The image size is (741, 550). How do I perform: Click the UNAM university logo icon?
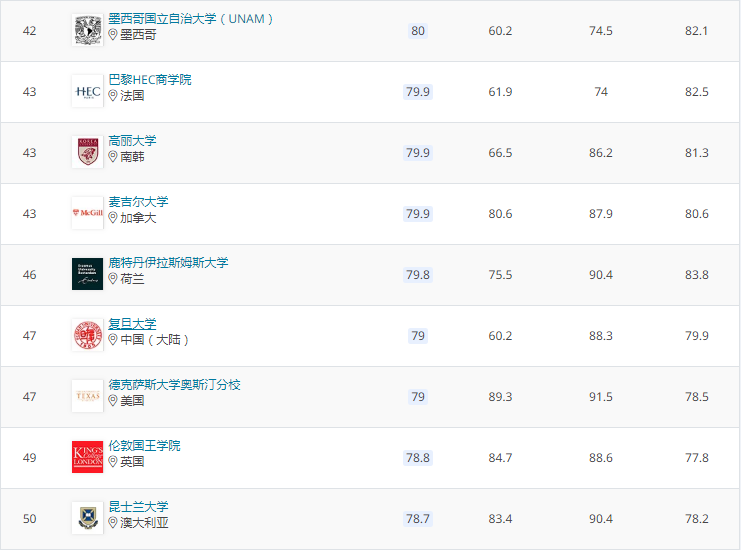pyautogui.click(x=87, y=31)
